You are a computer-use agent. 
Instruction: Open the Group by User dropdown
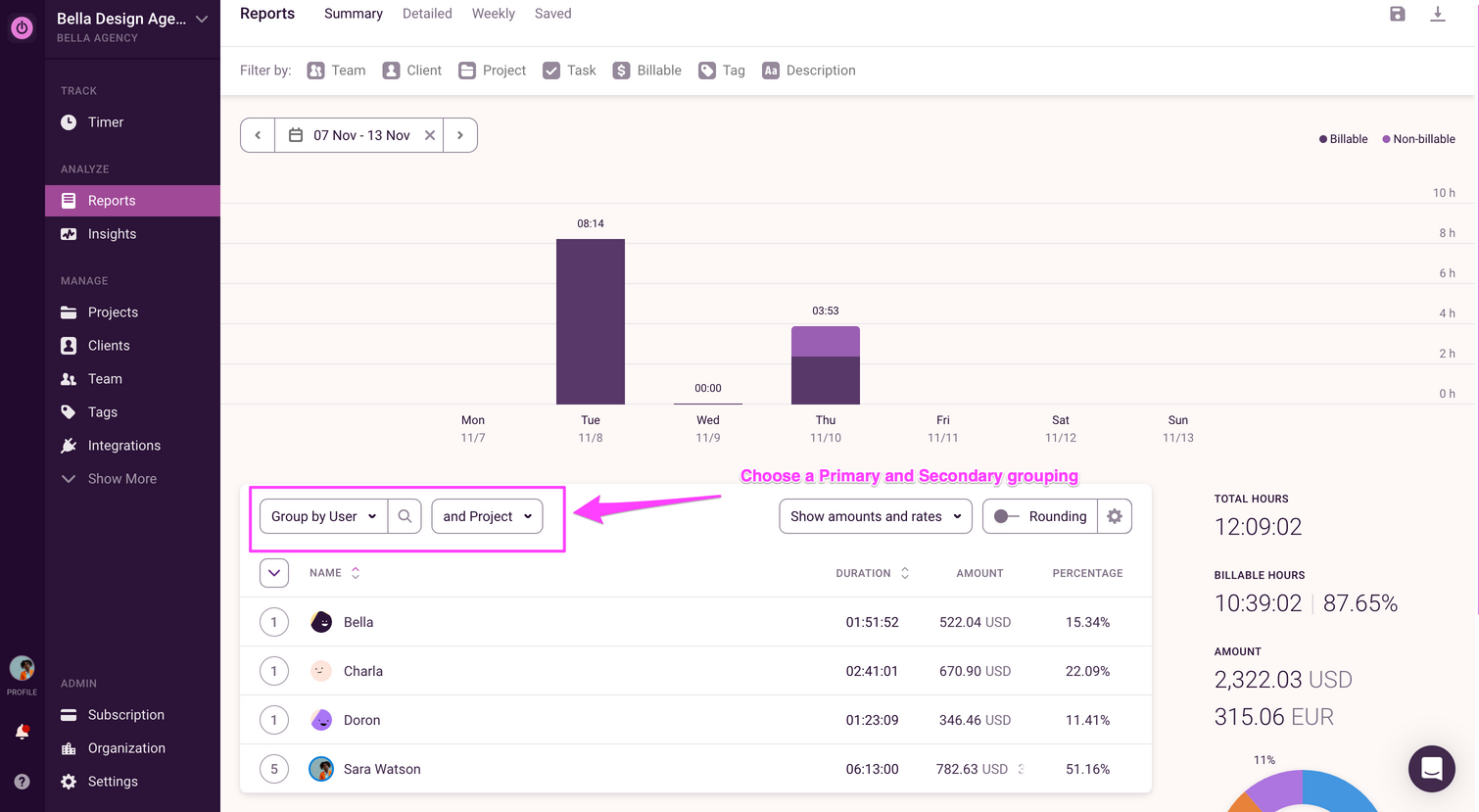(322, 516)
